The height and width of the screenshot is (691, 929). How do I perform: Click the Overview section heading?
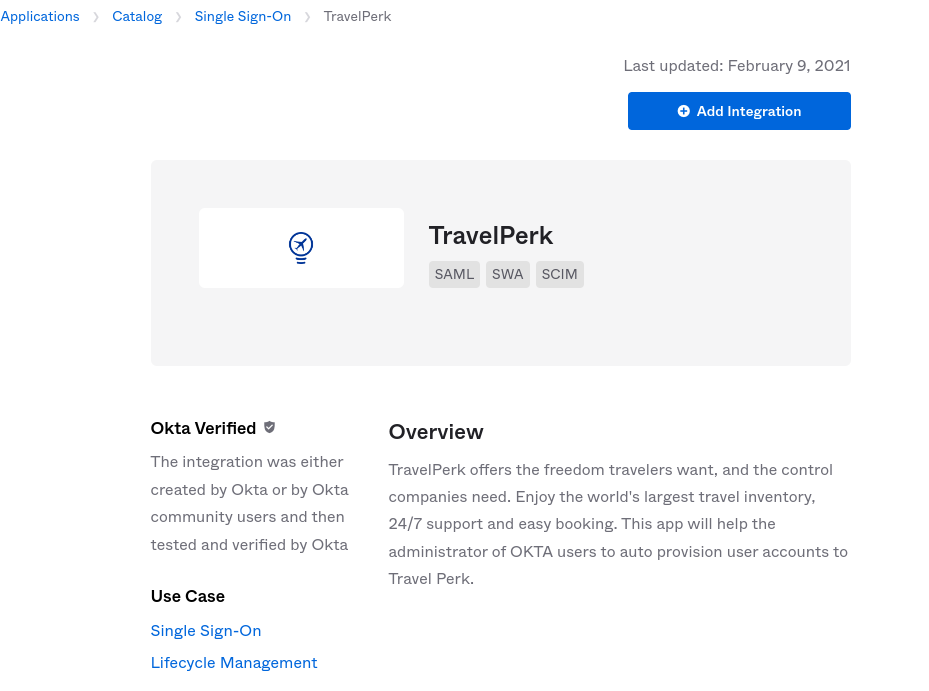pyautogui.click(x=436, y=432)
